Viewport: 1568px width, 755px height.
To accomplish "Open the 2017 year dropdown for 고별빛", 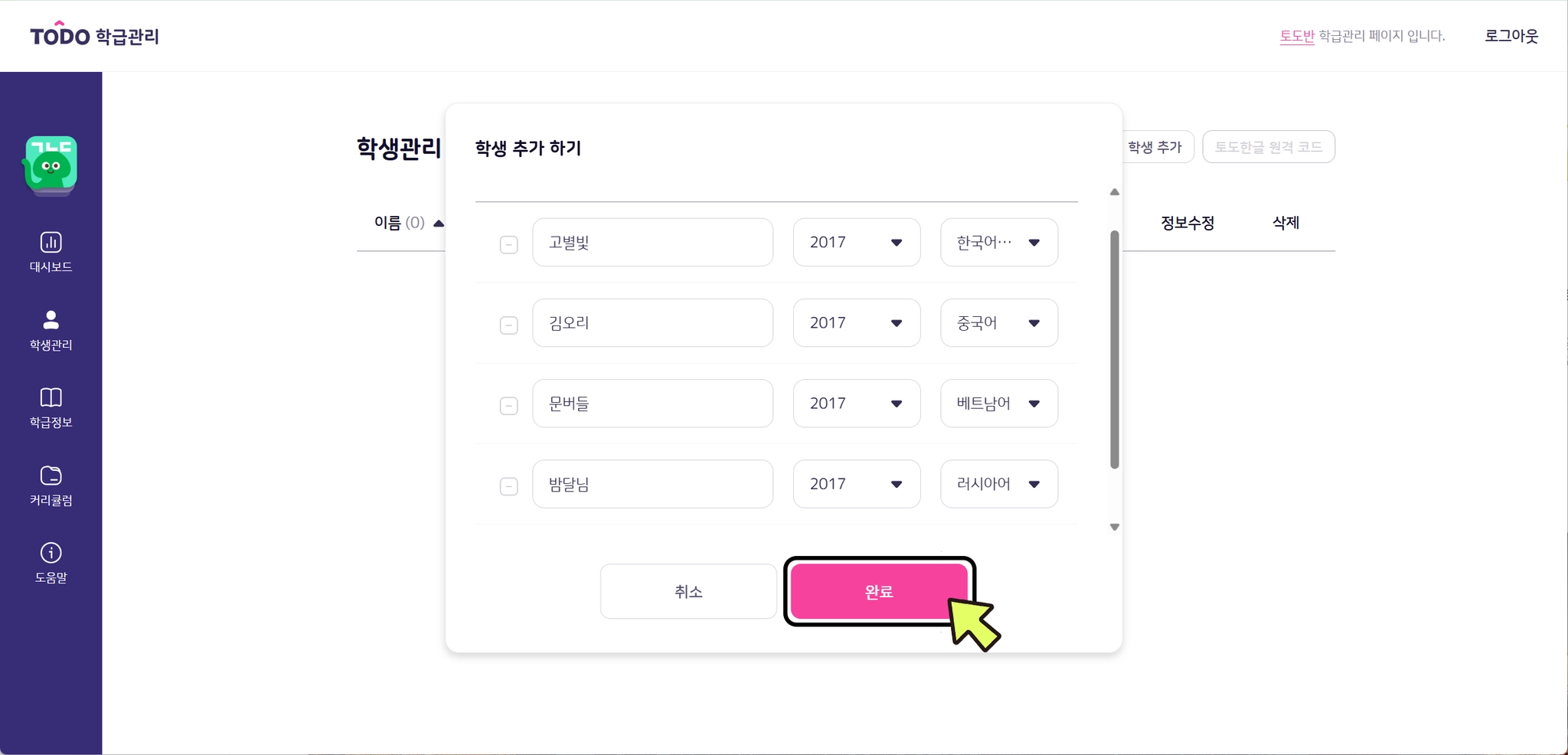I will [x=856, y=243].
